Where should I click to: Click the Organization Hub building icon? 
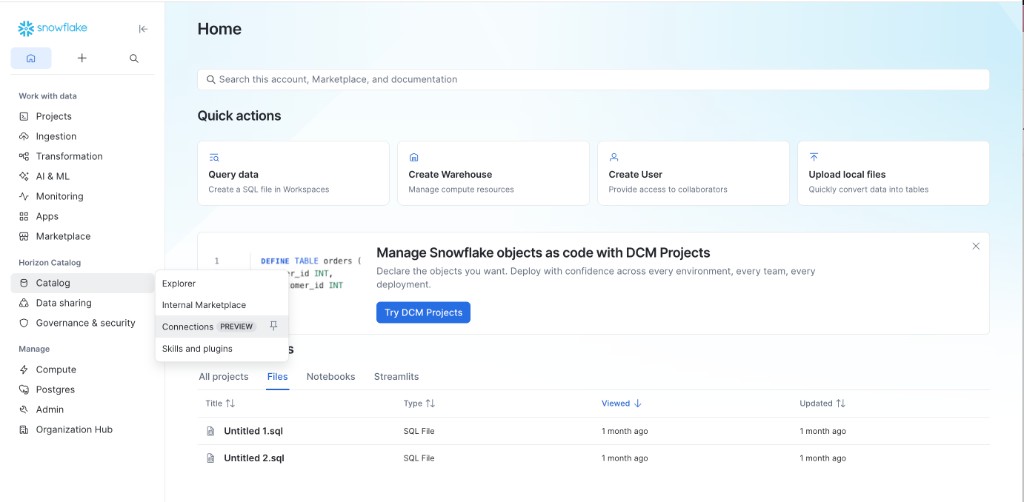point(24,430)
